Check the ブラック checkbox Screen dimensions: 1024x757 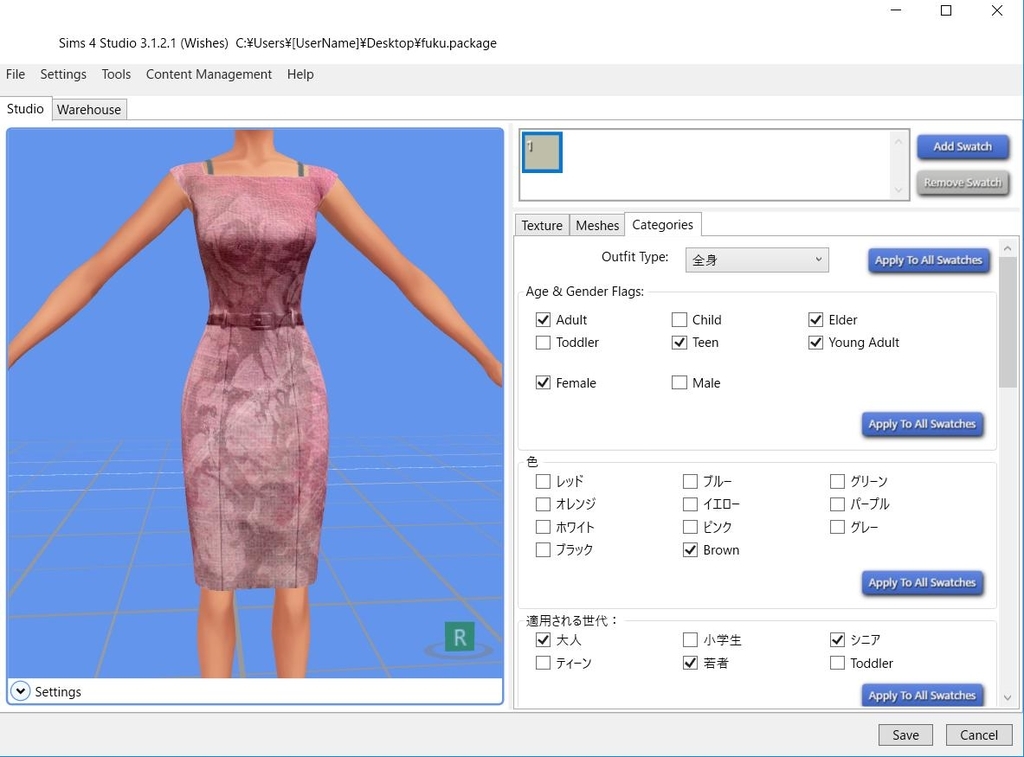(543, 550)
